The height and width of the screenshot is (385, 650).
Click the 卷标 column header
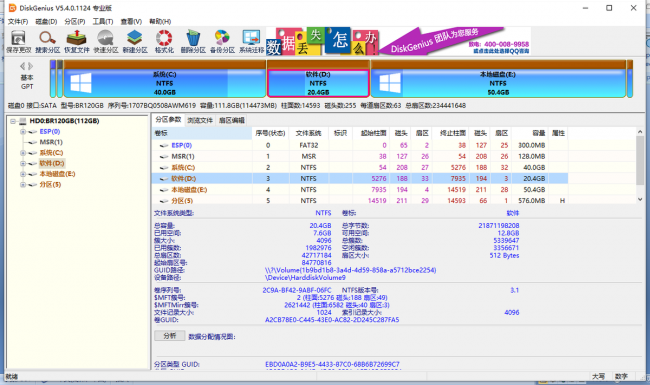pyautogui.click(x=202, y=133)
